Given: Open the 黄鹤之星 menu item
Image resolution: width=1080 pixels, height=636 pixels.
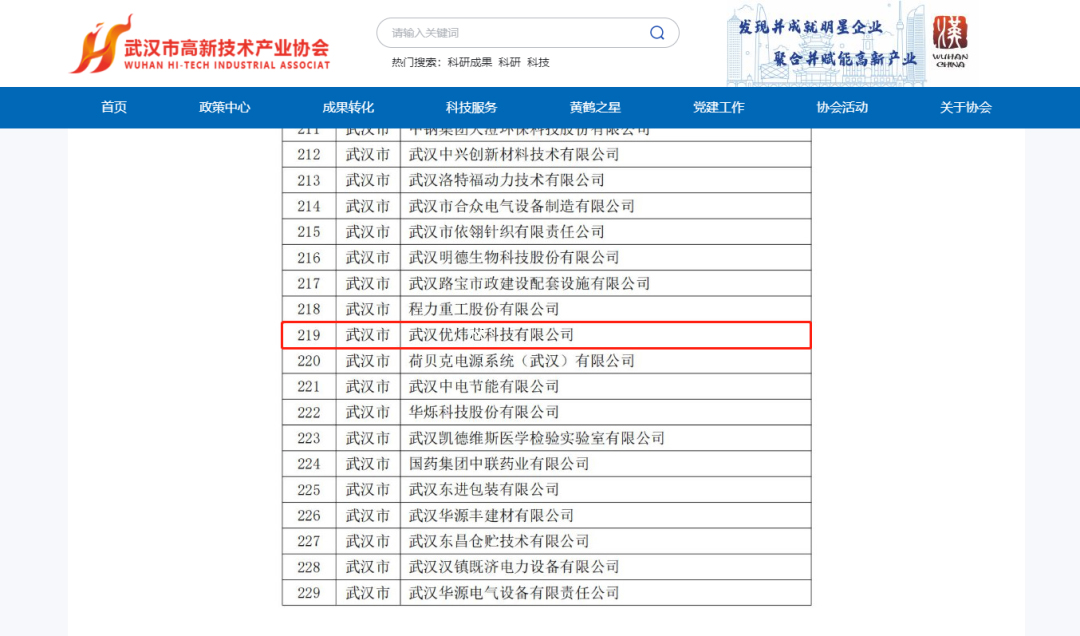Looking at the screenshot, I should (x=595, y=107).
